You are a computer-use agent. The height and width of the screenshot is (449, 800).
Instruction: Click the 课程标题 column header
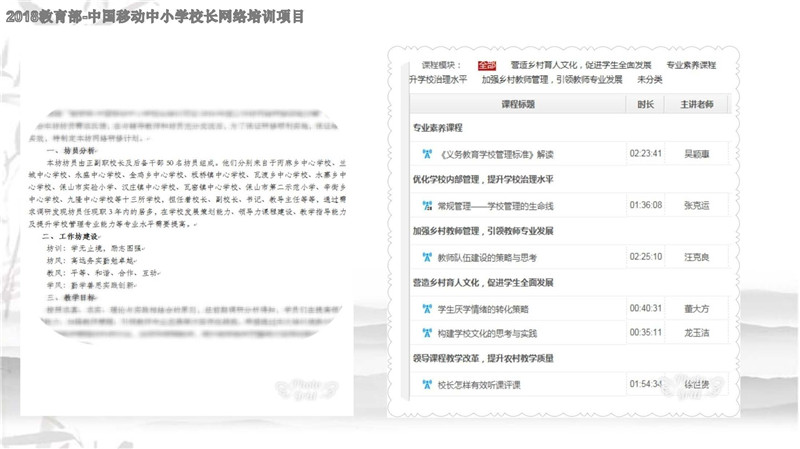516,104
